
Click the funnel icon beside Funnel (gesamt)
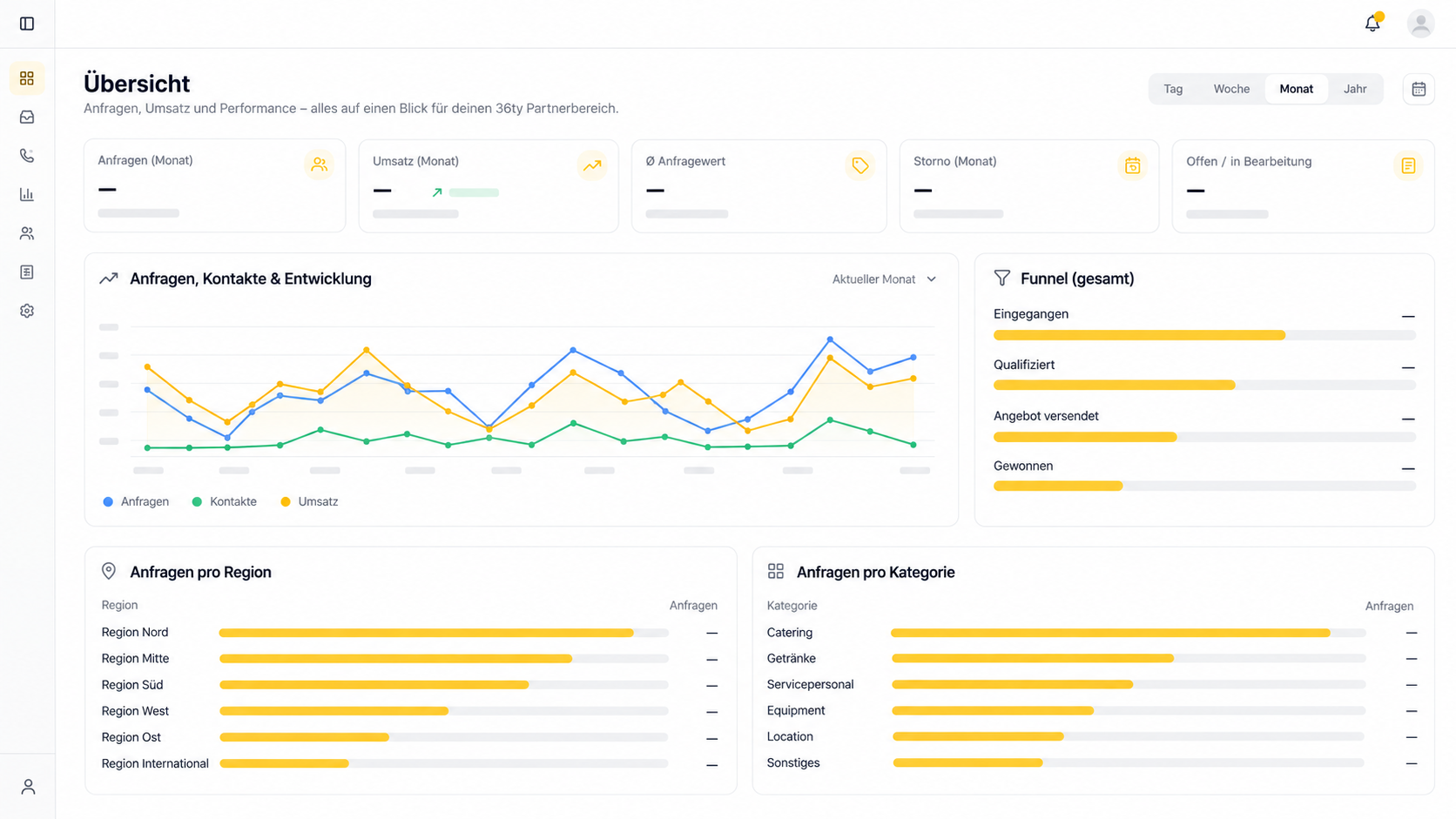click(1002, 278)
